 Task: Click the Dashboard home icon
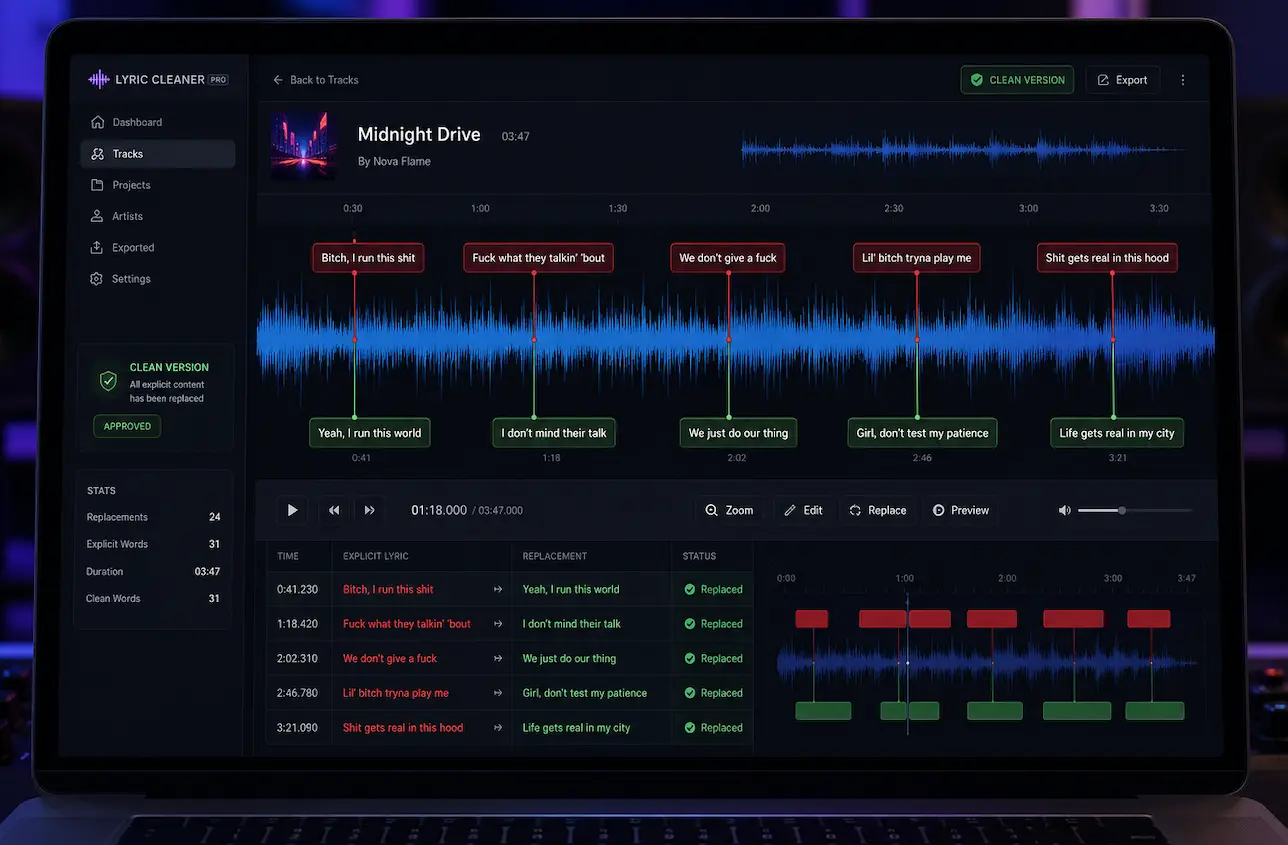pyautogui.click(x=97, y=122)
